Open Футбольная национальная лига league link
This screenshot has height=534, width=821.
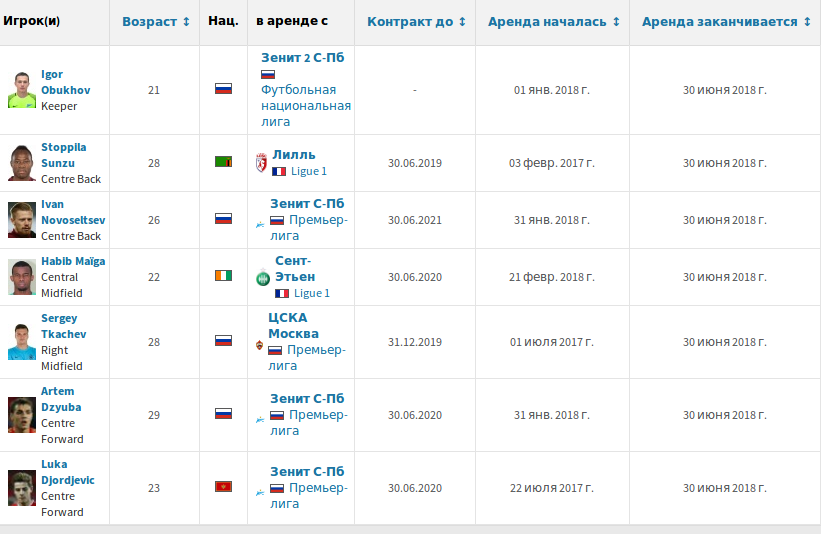coord(305,105)
